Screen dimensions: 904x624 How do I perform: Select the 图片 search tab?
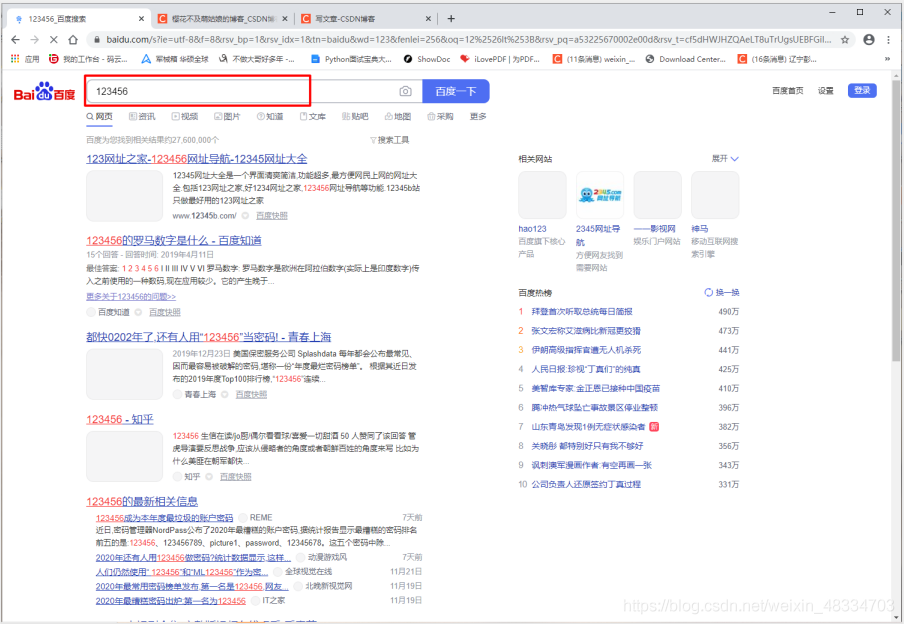(227, 116)
